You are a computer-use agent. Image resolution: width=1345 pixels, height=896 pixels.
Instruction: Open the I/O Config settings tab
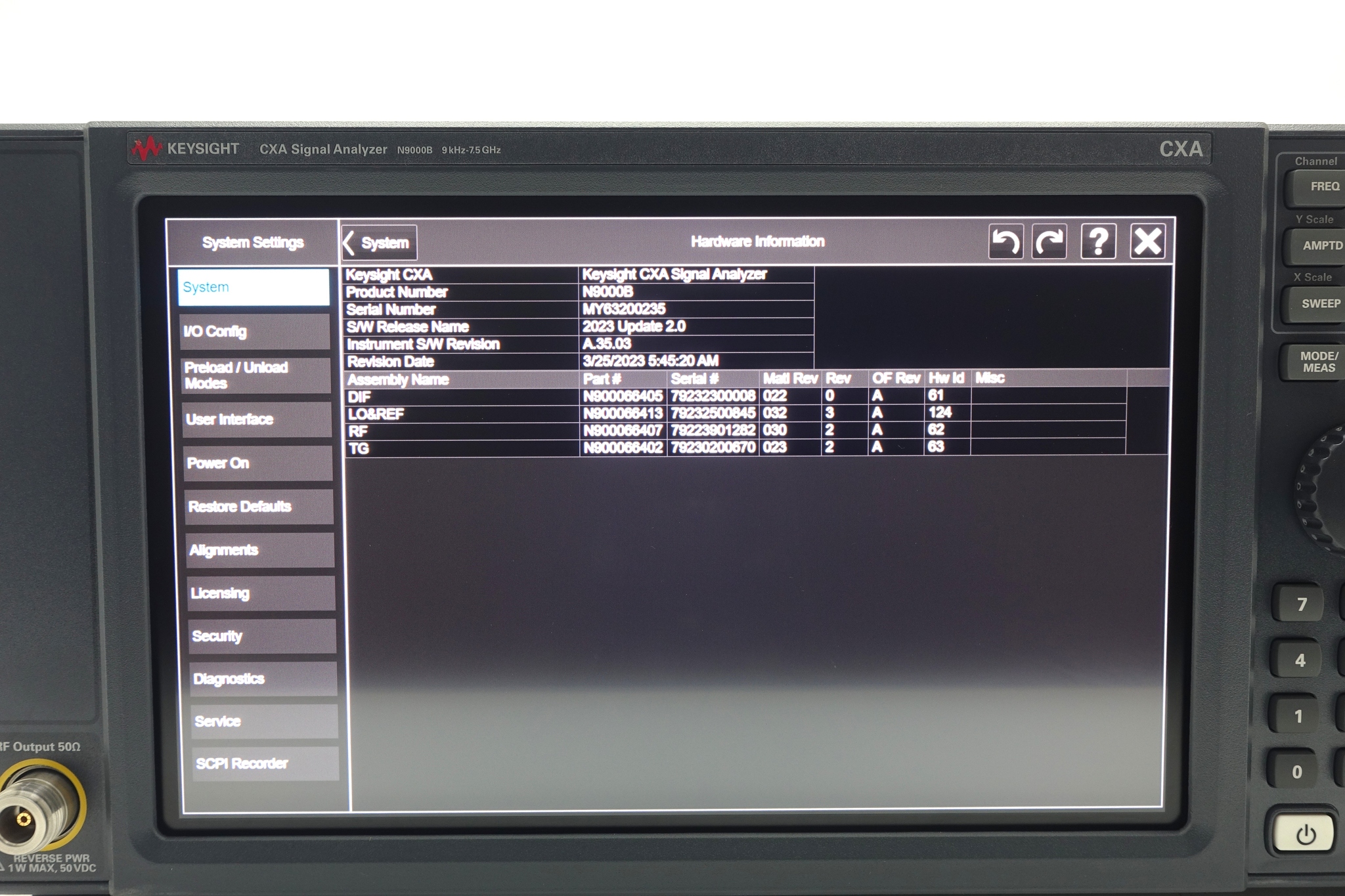(x=255, y=331)
